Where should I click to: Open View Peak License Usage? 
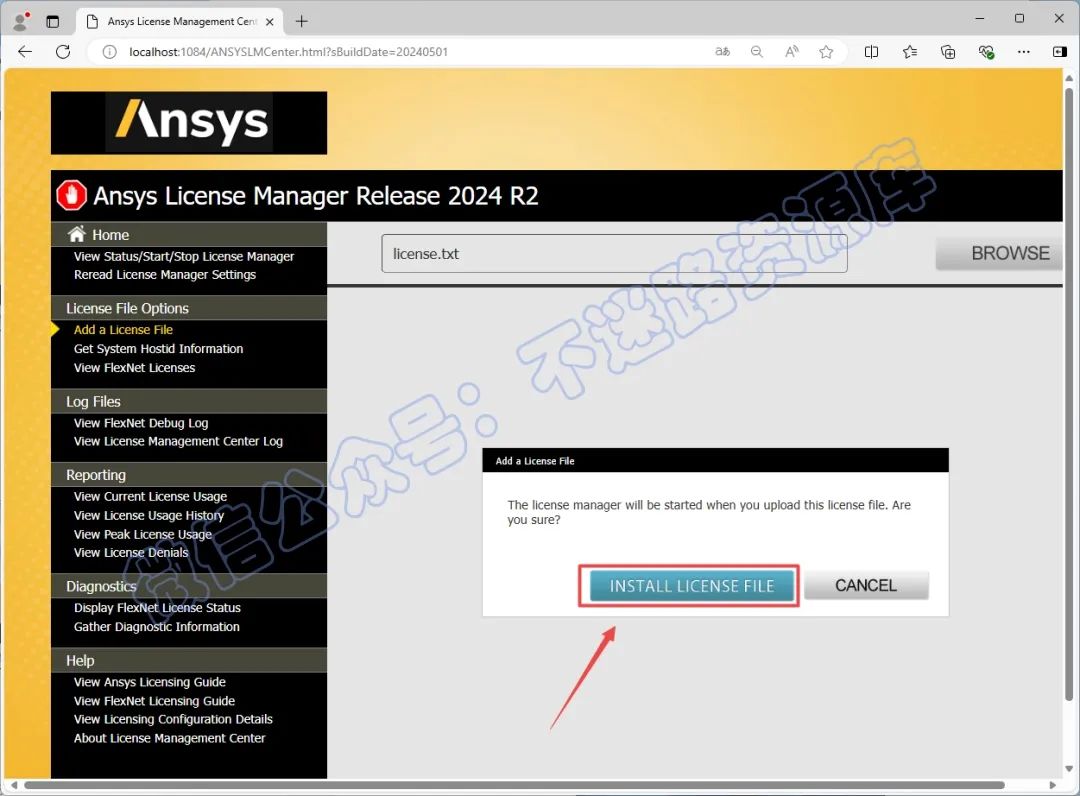143,534
